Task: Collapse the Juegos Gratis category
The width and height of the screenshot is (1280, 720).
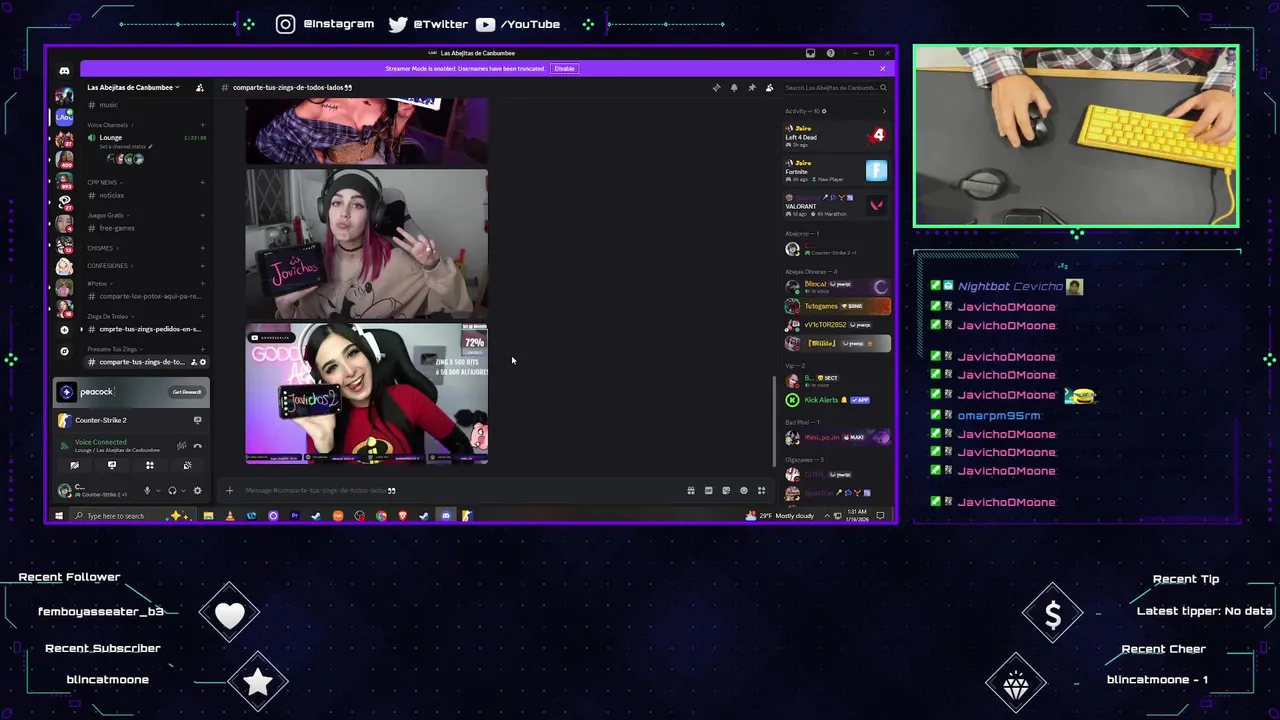Action: click(x=106, y=215)
